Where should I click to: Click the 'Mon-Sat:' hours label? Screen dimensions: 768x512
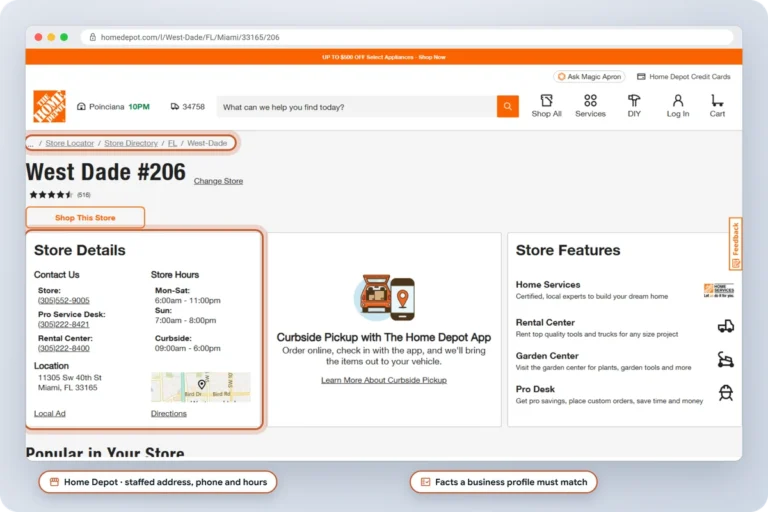point(172,290)
